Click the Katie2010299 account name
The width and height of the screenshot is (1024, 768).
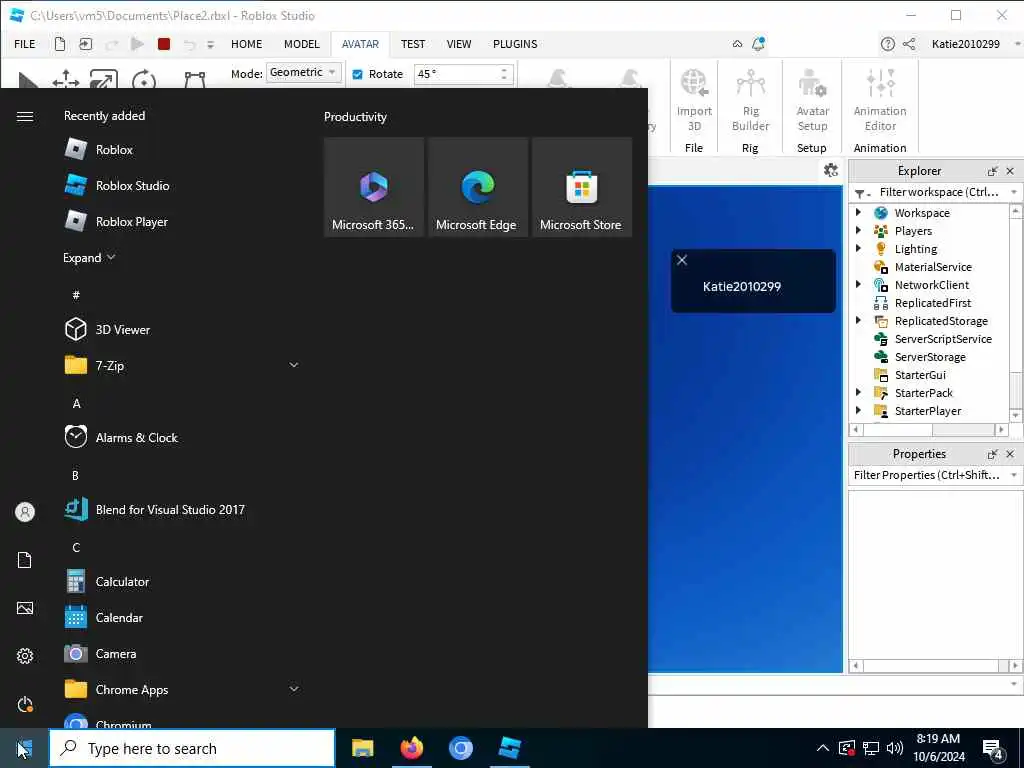965,44
